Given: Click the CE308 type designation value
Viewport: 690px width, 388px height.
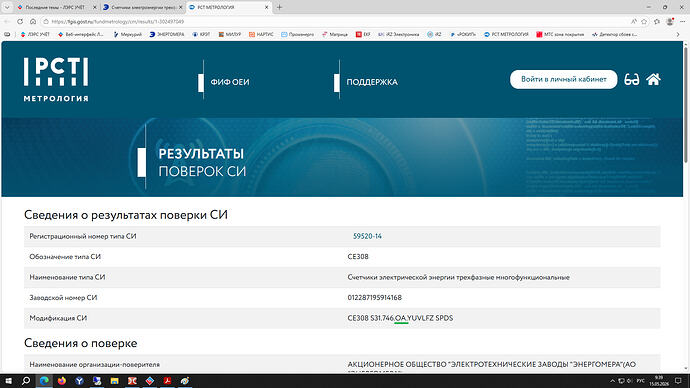Looking at the screenshot, I should click(358, 256).
